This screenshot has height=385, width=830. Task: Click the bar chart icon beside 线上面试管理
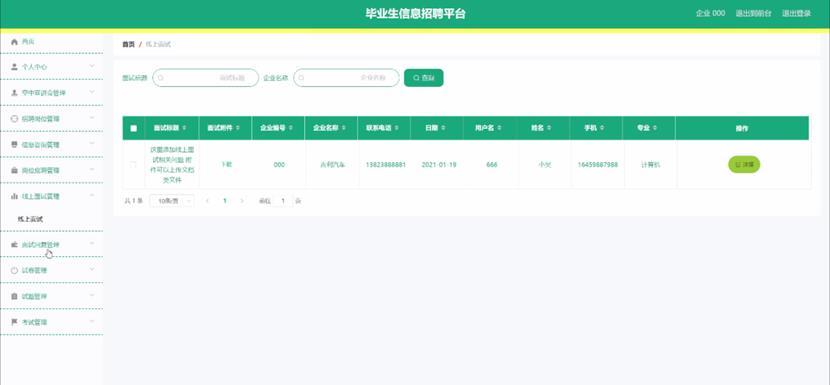14,196
